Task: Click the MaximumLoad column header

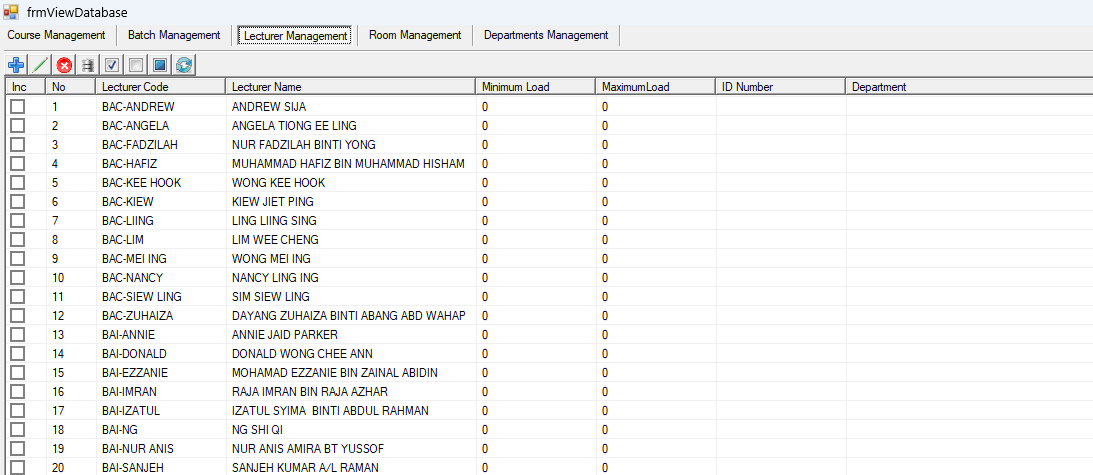Action: [656, 87]
